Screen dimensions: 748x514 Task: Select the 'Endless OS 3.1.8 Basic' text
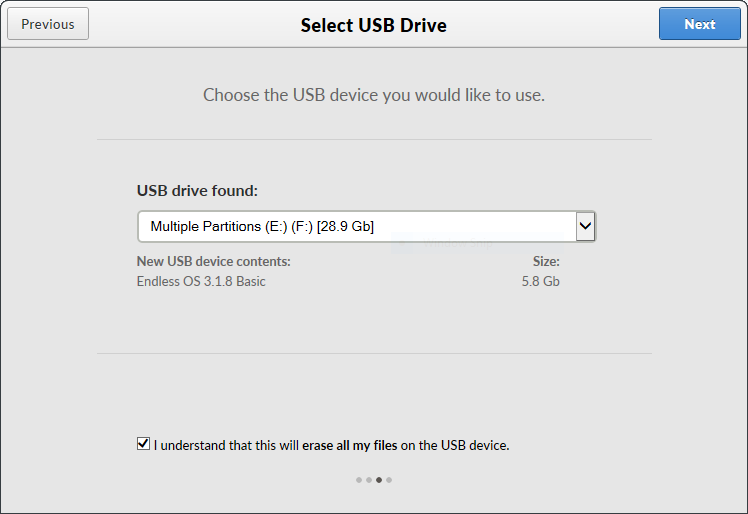(x=201, y=282)
